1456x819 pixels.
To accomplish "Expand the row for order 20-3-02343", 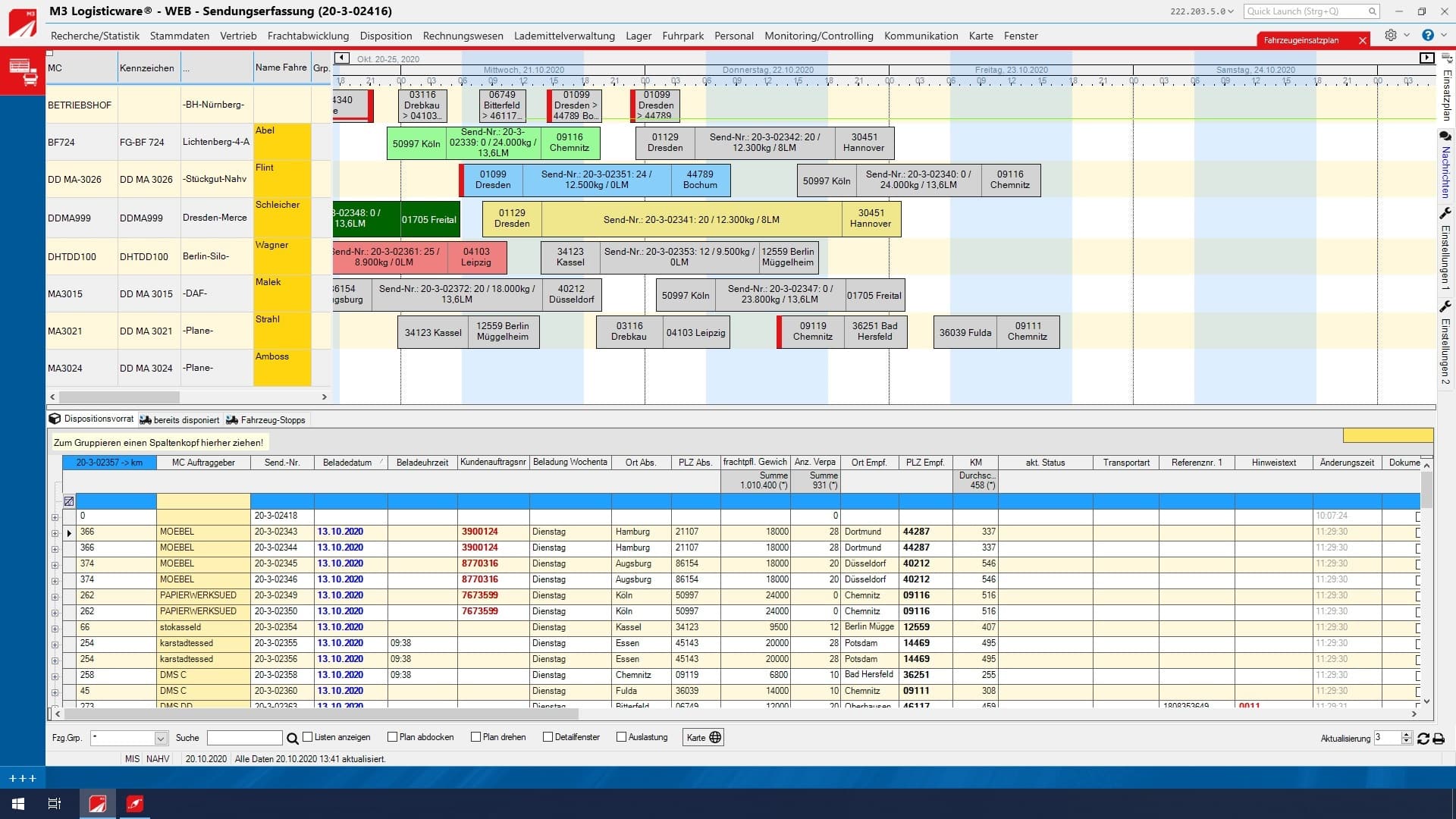I will [55, 533].
